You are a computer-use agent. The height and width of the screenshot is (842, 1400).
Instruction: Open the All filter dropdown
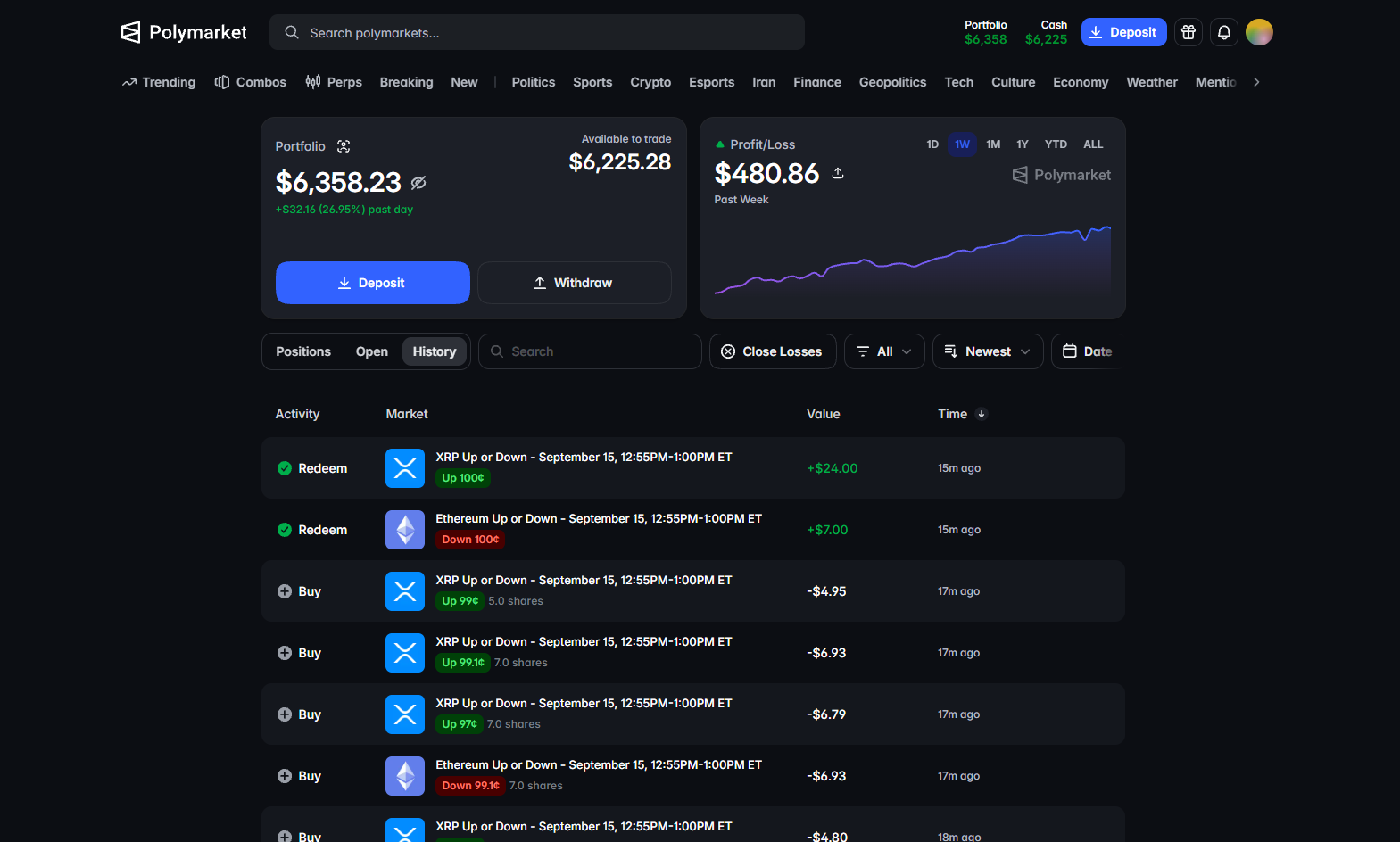click(884, 351)
